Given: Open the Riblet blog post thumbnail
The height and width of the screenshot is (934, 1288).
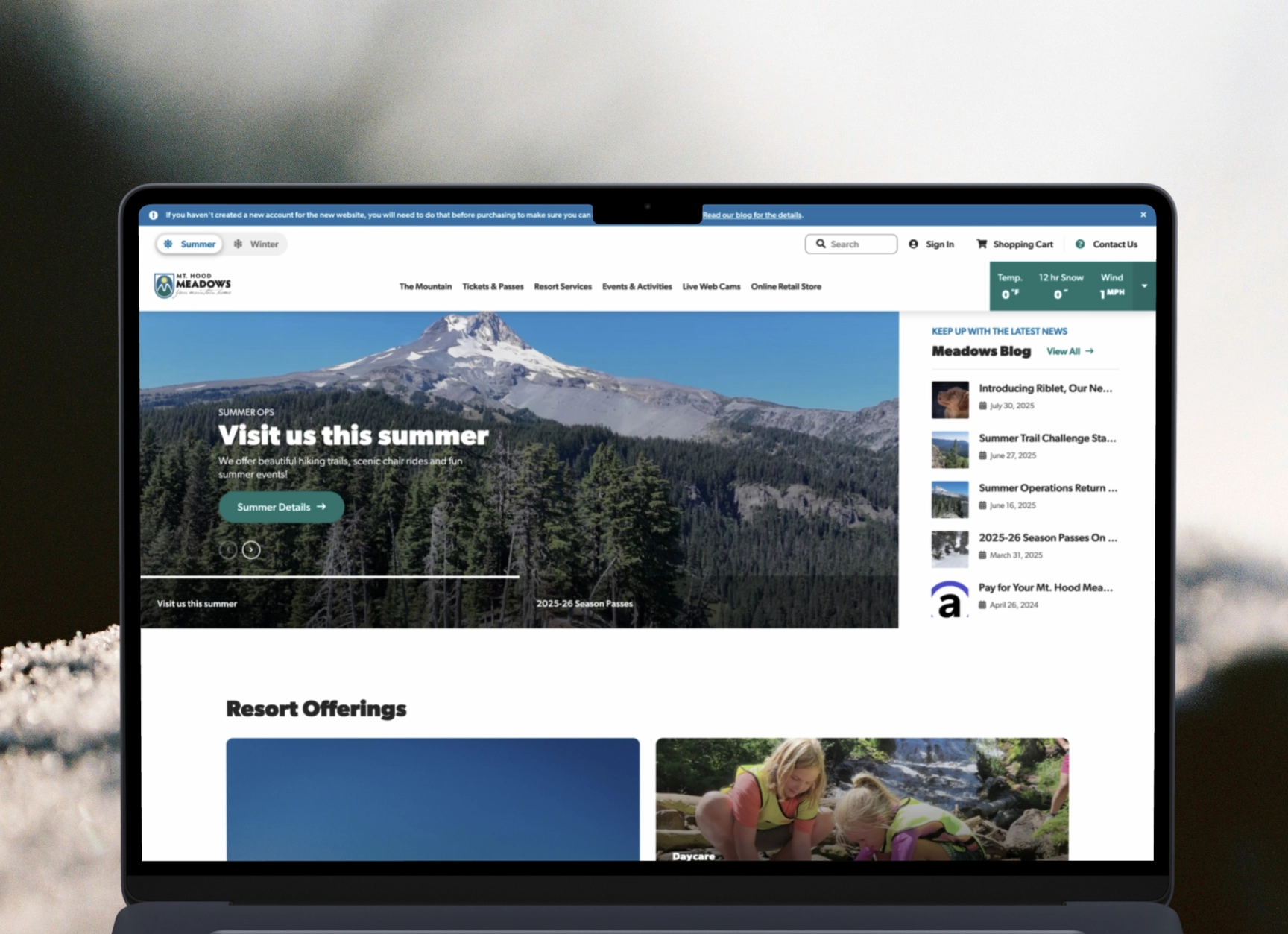Looking at the screenshot, I should pos(950,399).
